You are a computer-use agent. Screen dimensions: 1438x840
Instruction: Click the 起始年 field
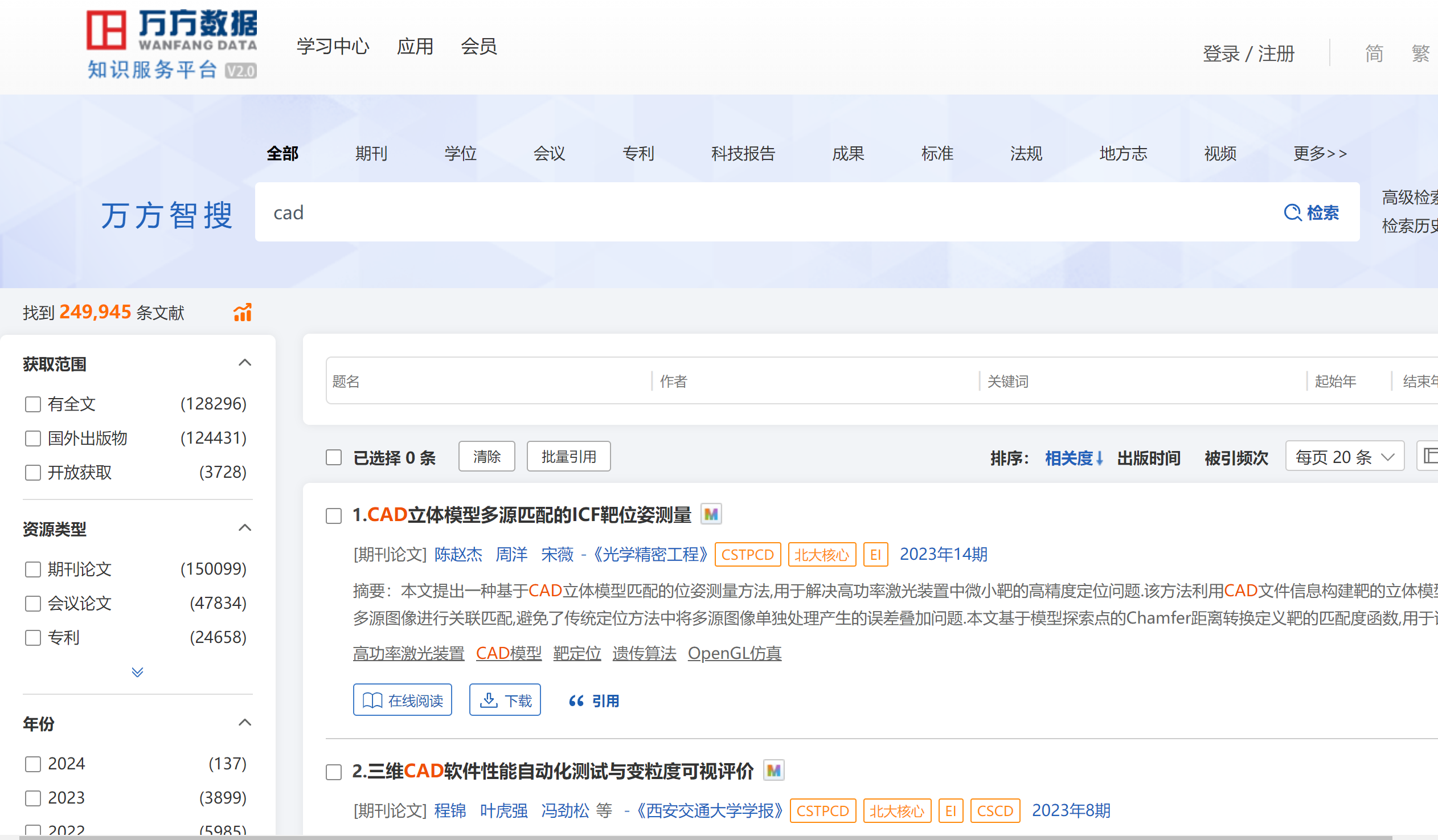tap(1350, 380)
